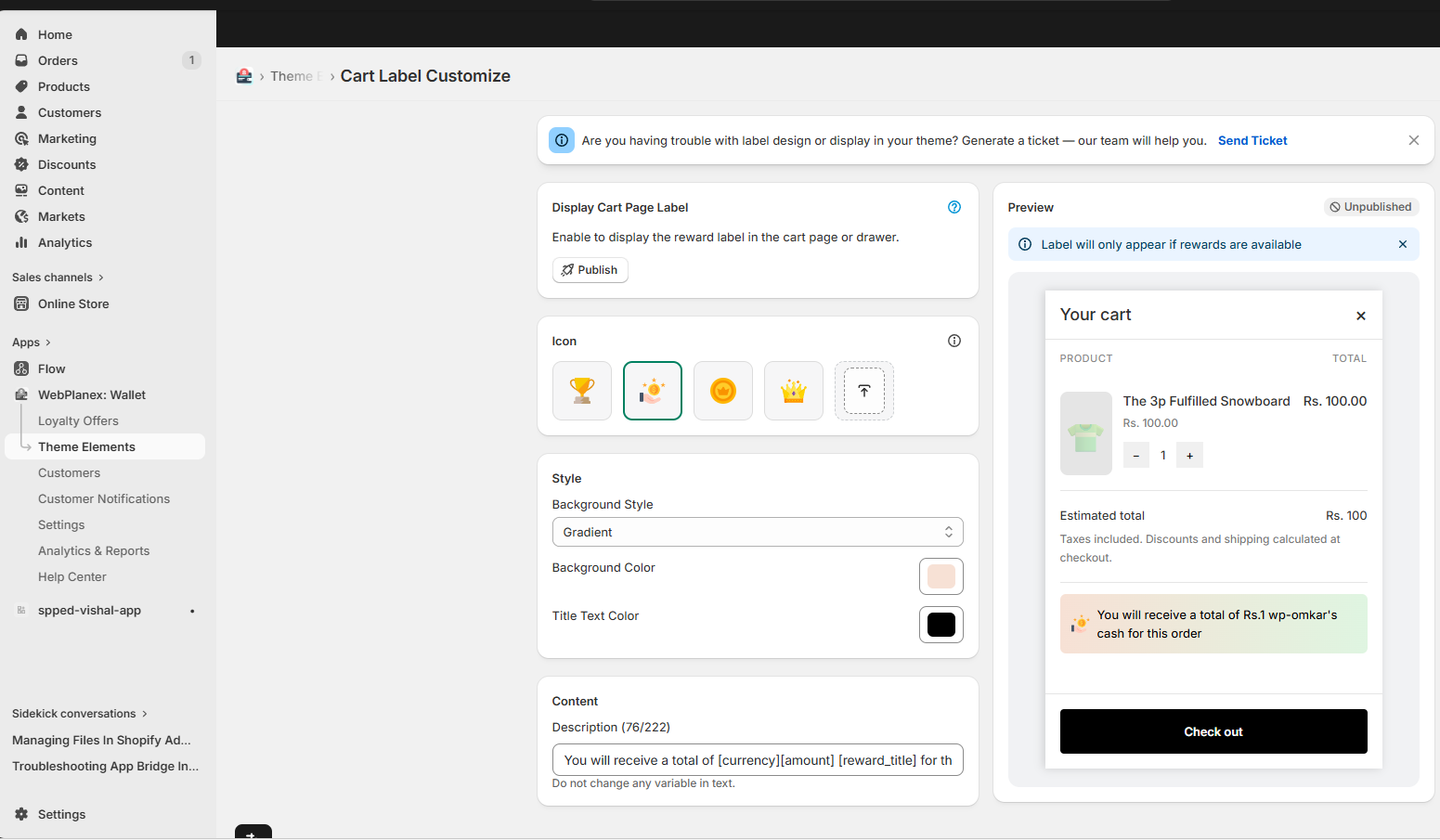
Task: Open the Flow app from the sidebar
Action: click(51, 368)
